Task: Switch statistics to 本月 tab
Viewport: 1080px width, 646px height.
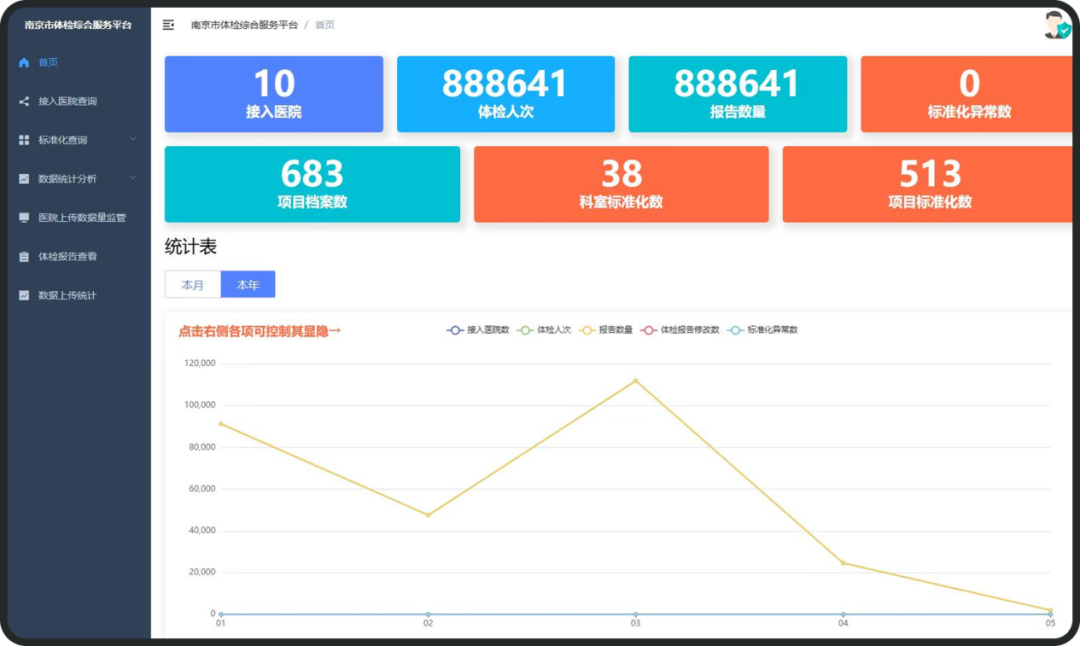Action: (193, 285)
